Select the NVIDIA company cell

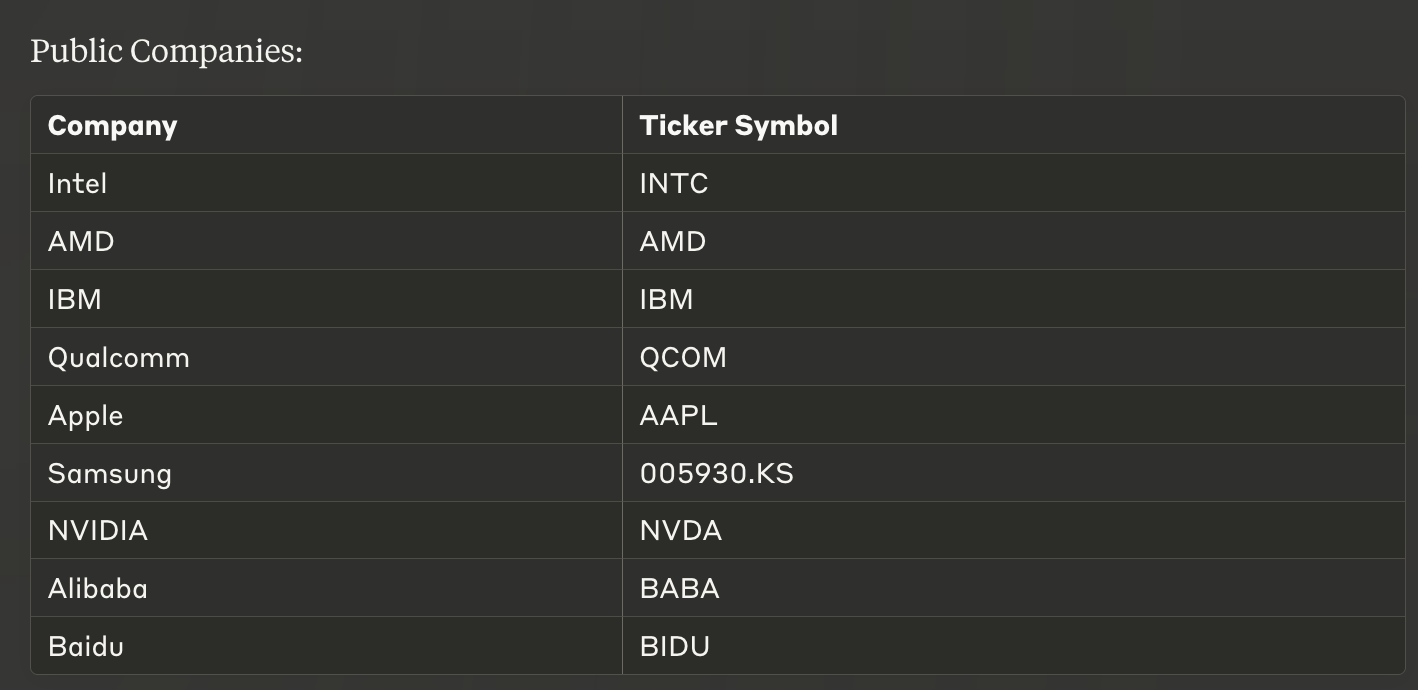(x=326, y=530)
